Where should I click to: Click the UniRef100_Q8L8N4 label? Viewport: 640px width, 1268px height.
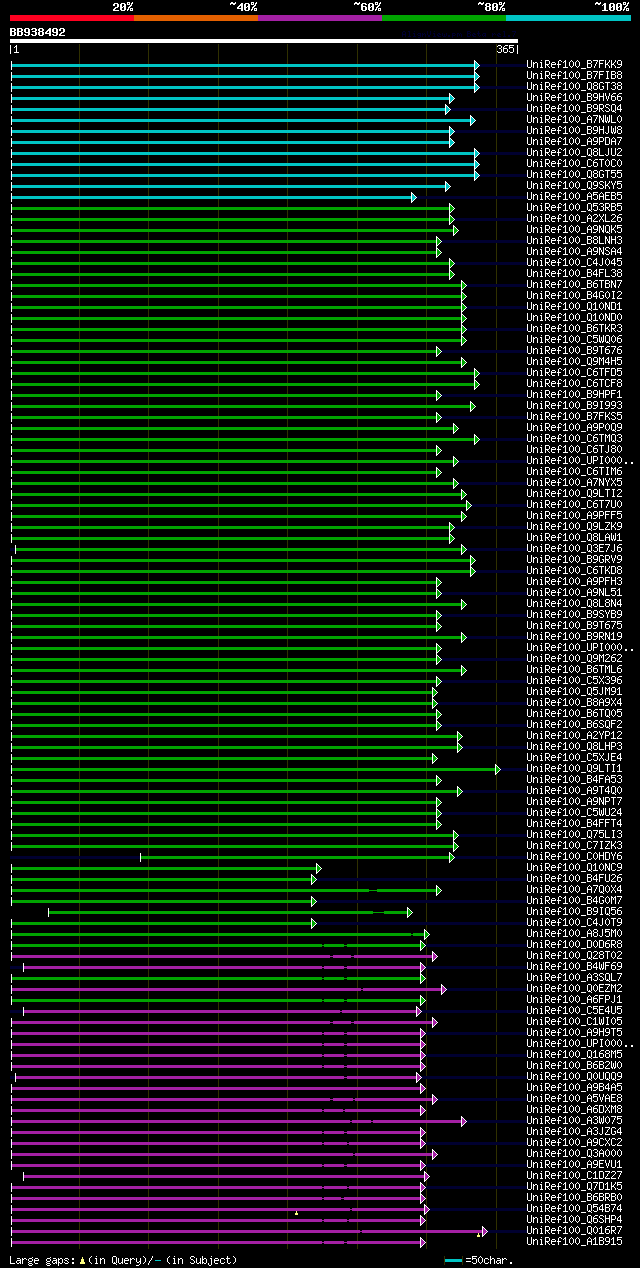point(574,604)
